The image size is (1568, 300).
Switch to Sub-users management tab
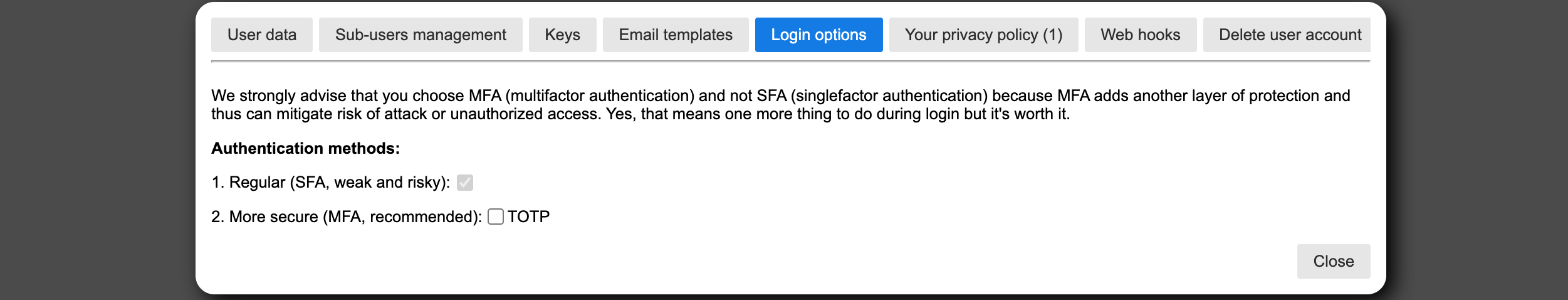421,35
